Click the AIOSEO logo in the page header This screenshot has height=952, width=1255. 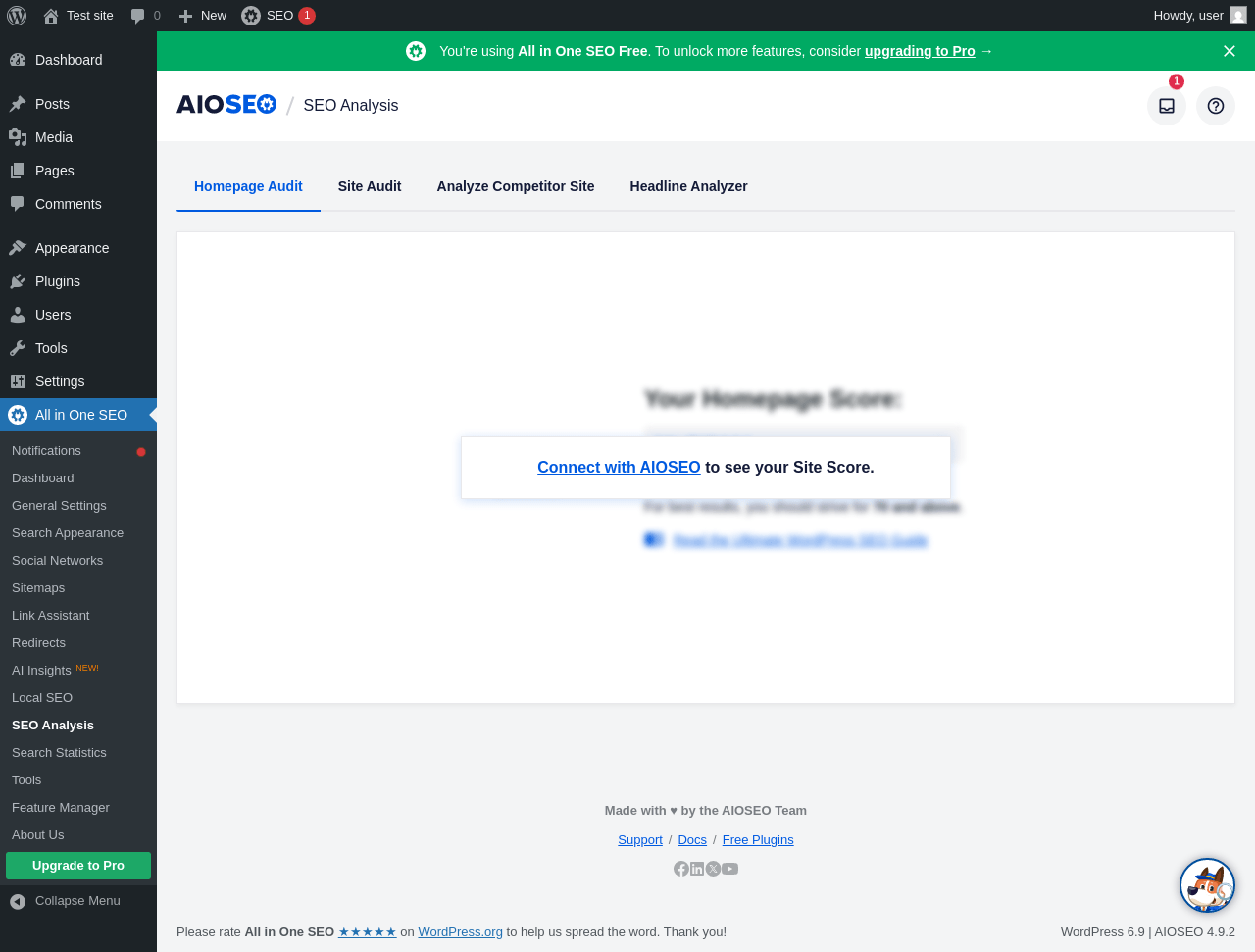[x=226, y=105]
